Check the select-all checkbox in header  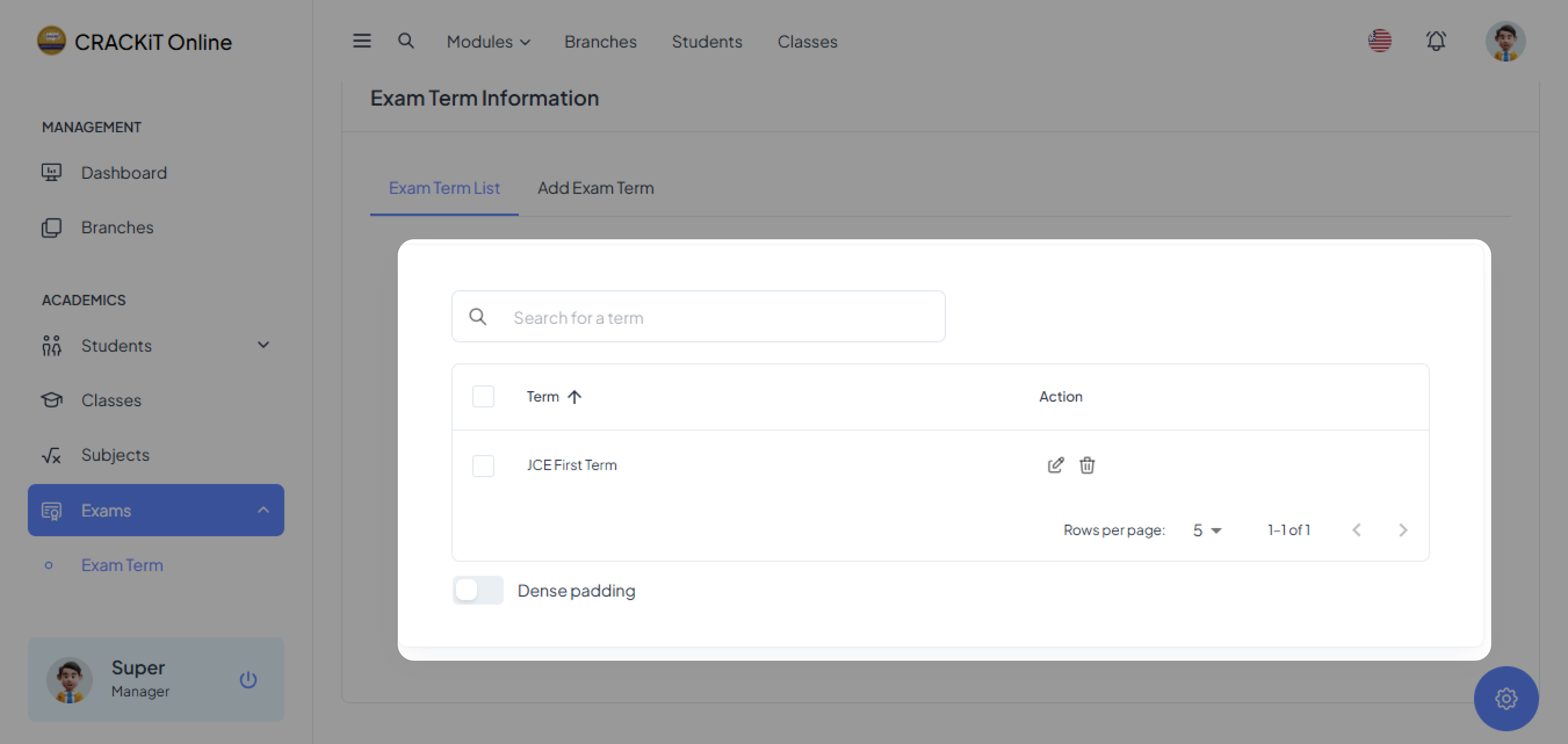pyautogui.click(x=483, y=397)
